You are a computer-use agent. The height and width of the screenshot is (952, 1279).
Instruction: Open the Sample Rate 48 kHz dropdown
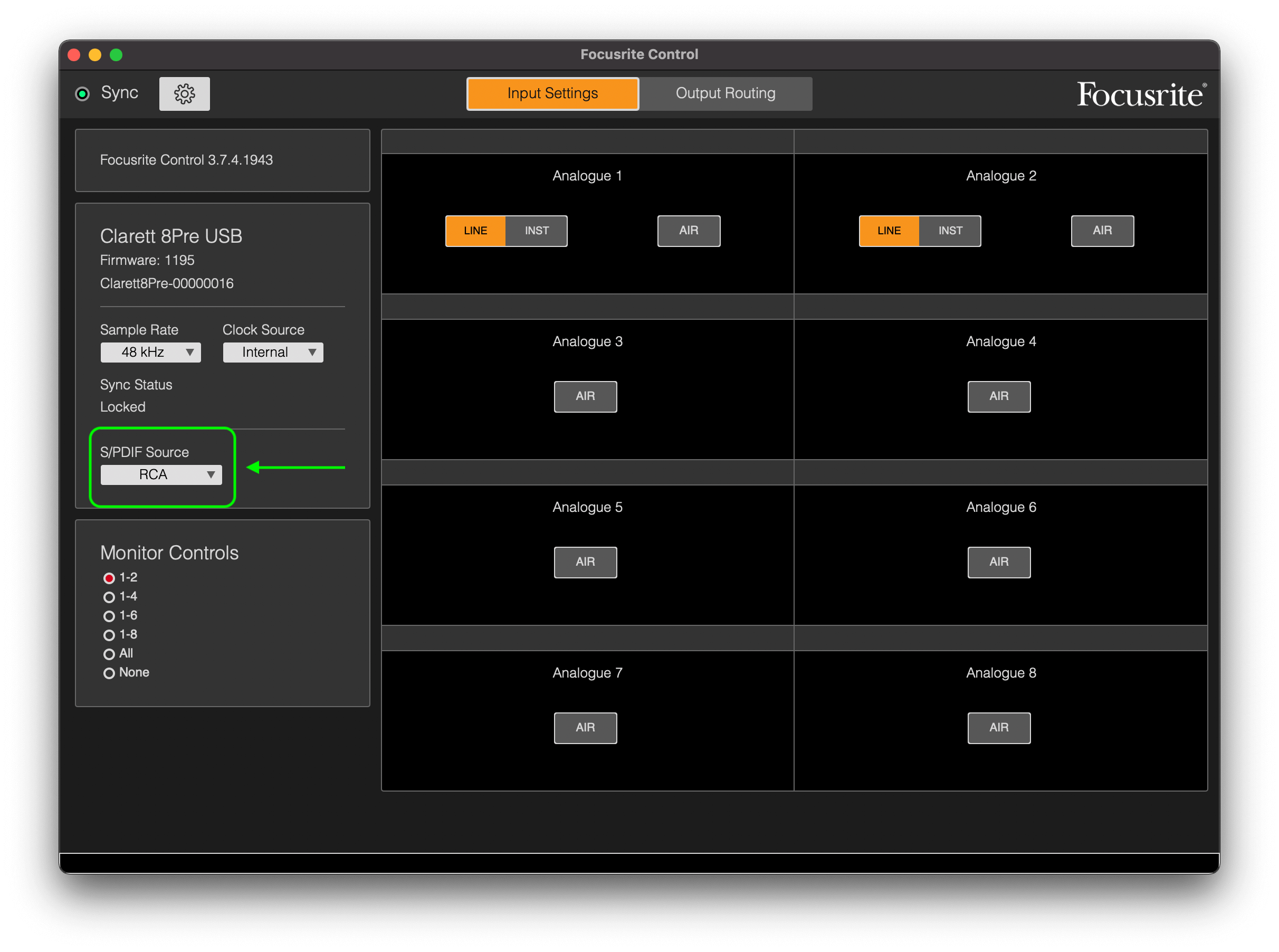tap(150, 352)
